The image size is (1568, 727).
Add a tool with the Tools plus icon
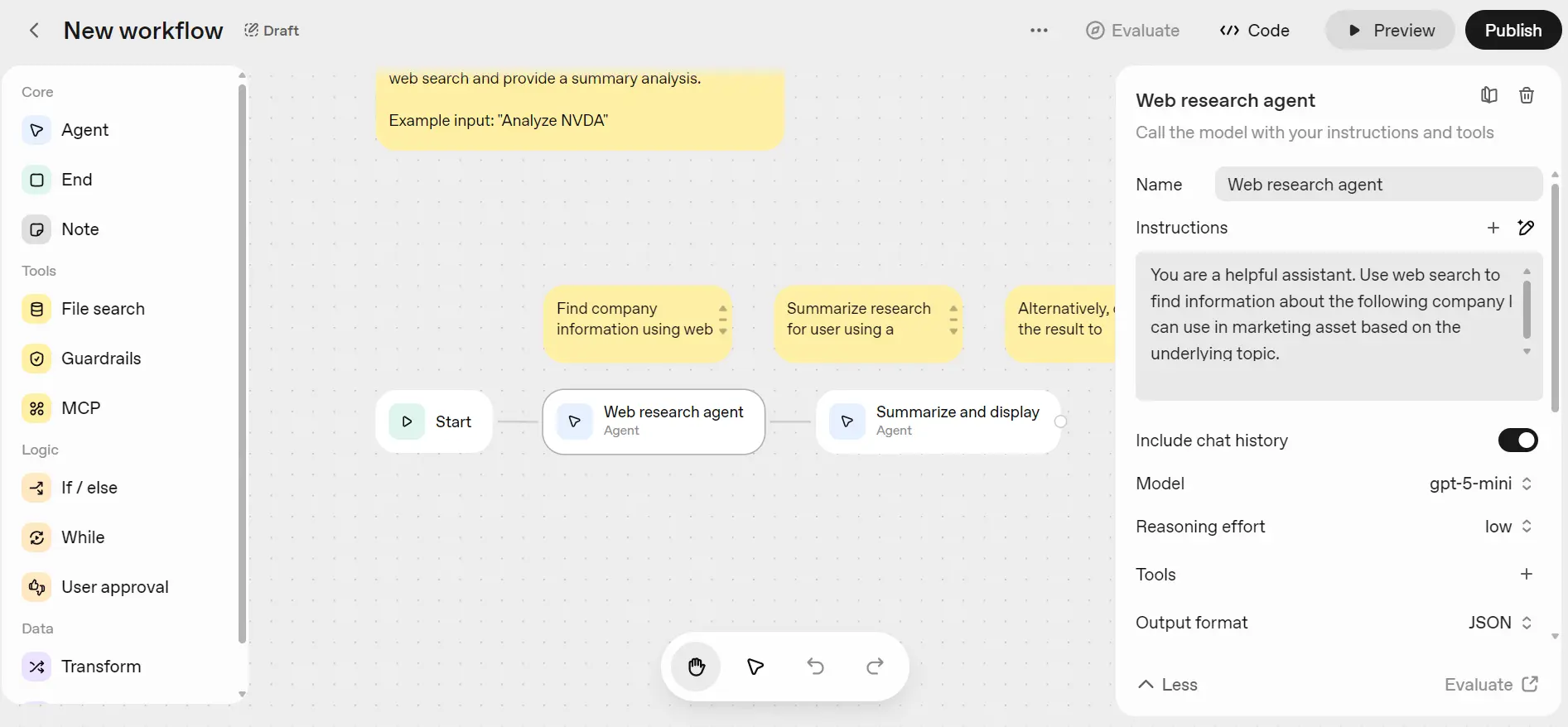pyautogui.click(x=1526, y=574)
